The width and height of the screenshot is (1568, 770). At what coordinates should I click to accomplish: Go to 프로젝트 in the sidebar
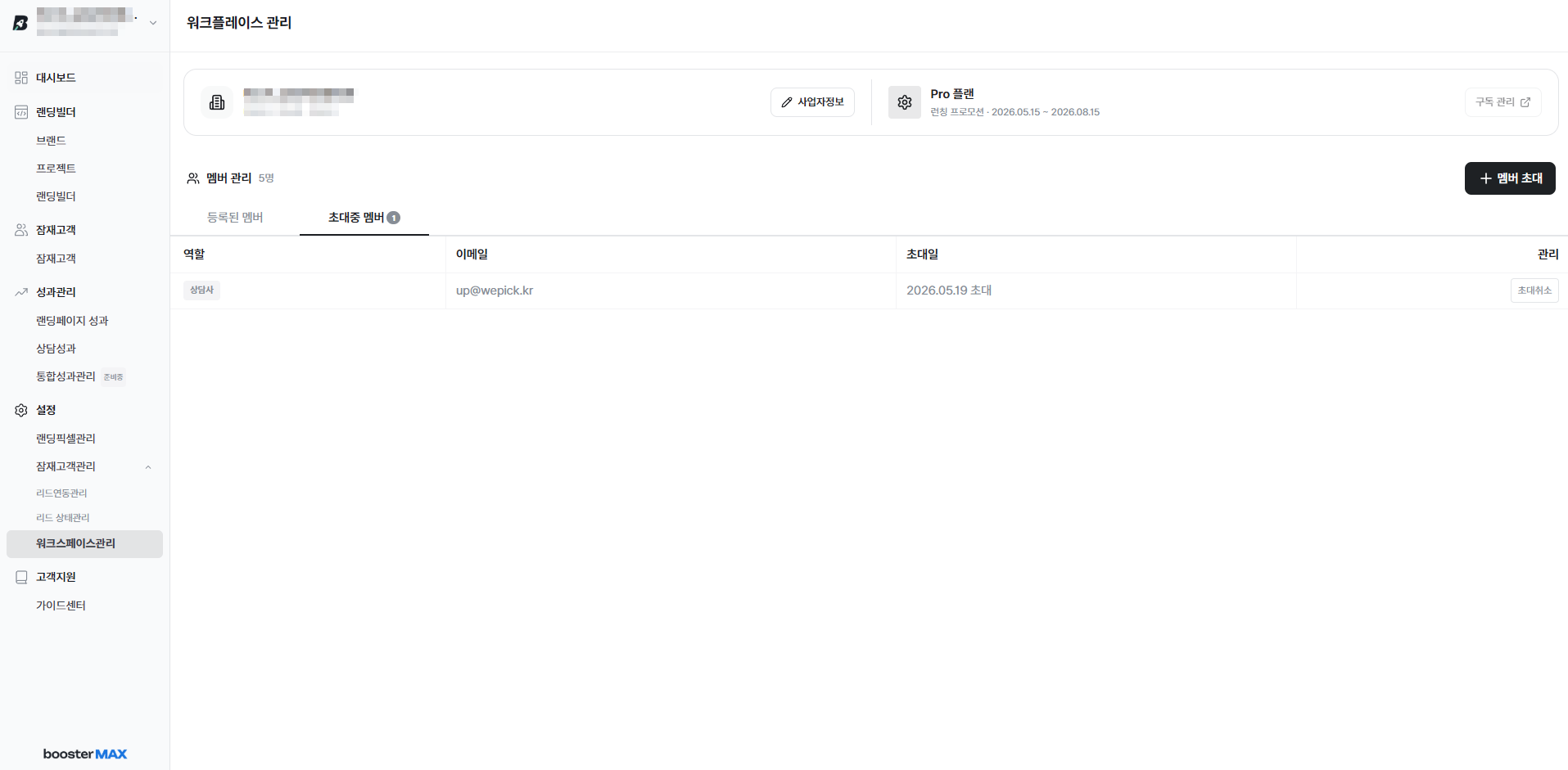pos(56,169)
